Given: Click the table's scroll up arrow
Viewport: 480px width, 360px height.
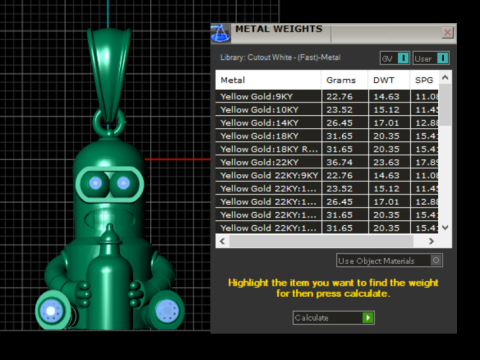Looking at the screenshot, I should [x=445, y=78].
